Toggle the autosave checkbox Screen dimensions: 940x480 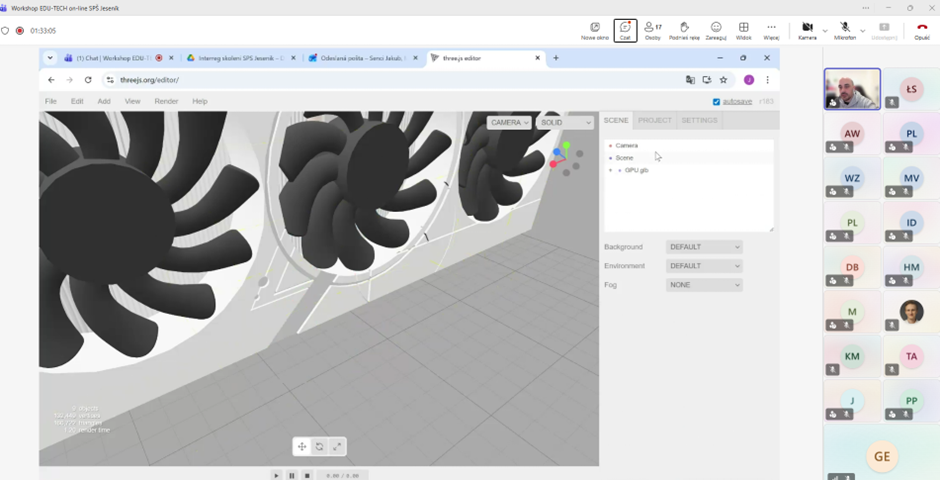716,102
